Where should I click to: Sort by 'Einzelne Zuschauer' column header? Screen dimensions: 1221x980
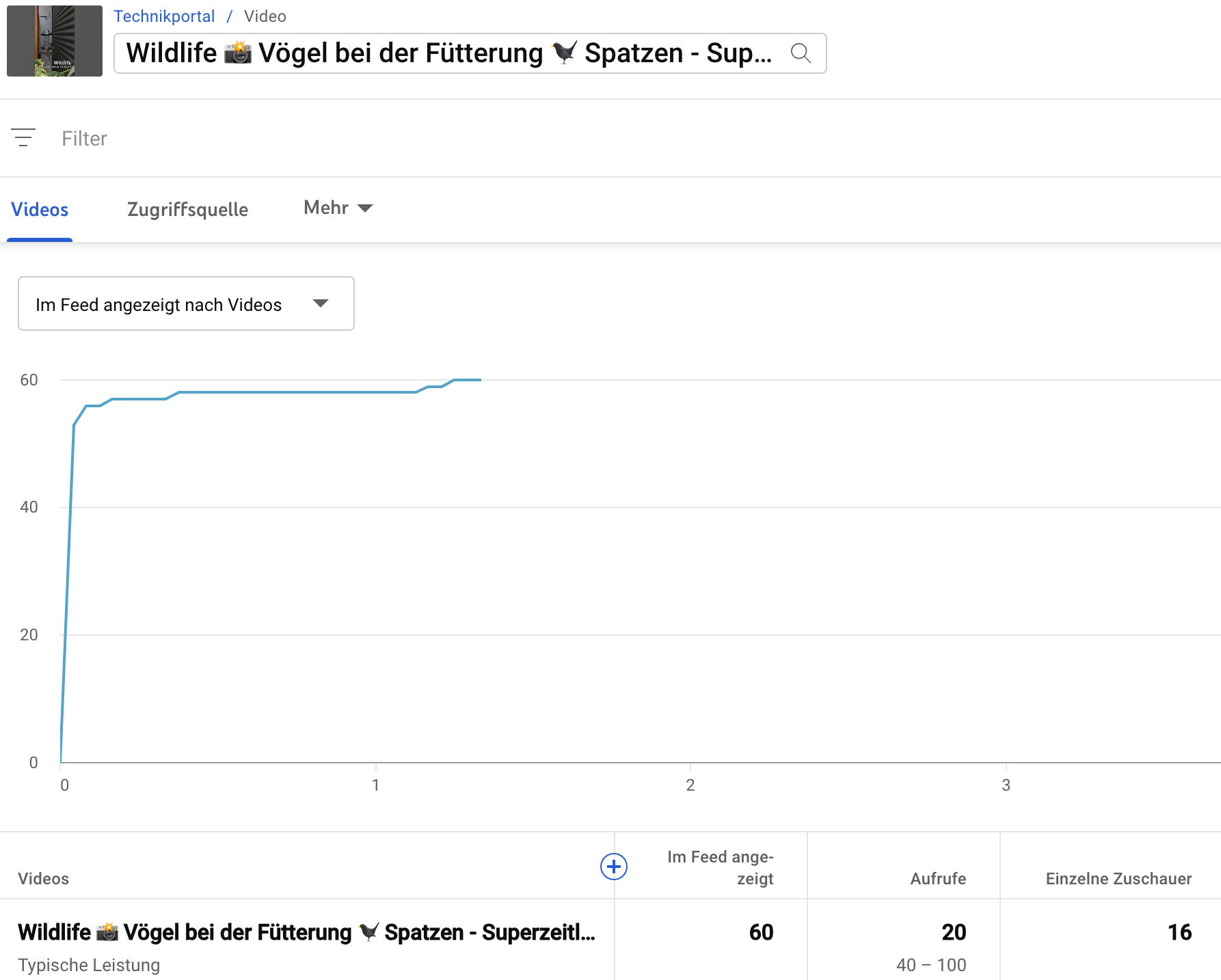(x=1118, y=879)
